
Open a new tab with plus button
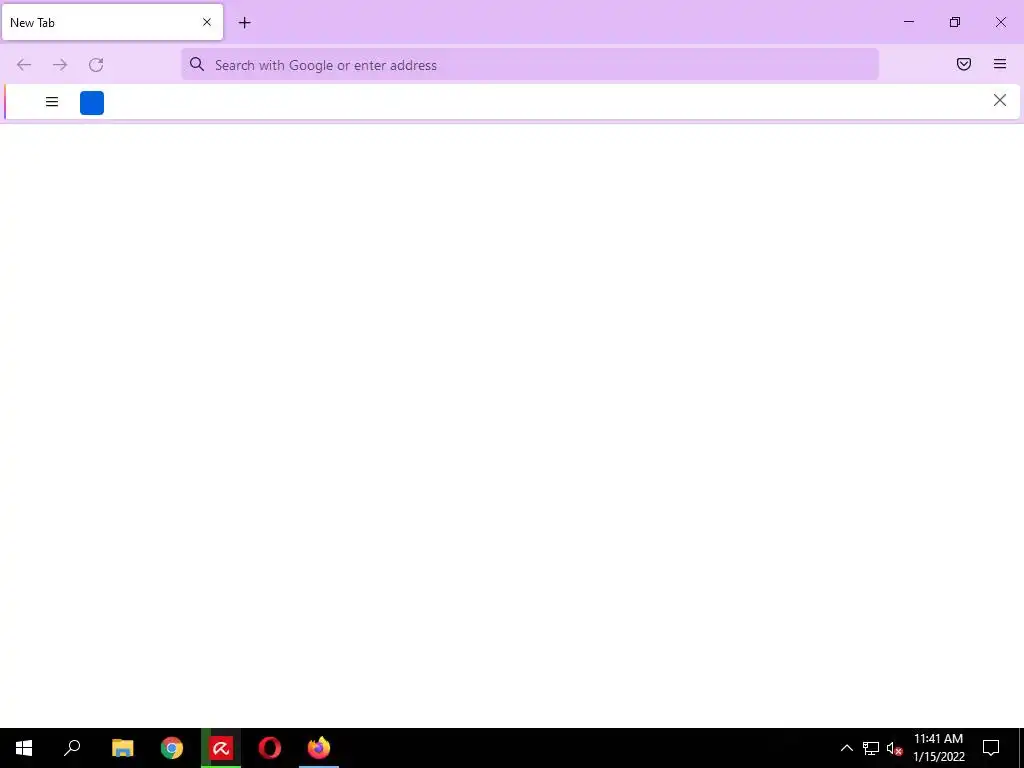coord(244,23)
